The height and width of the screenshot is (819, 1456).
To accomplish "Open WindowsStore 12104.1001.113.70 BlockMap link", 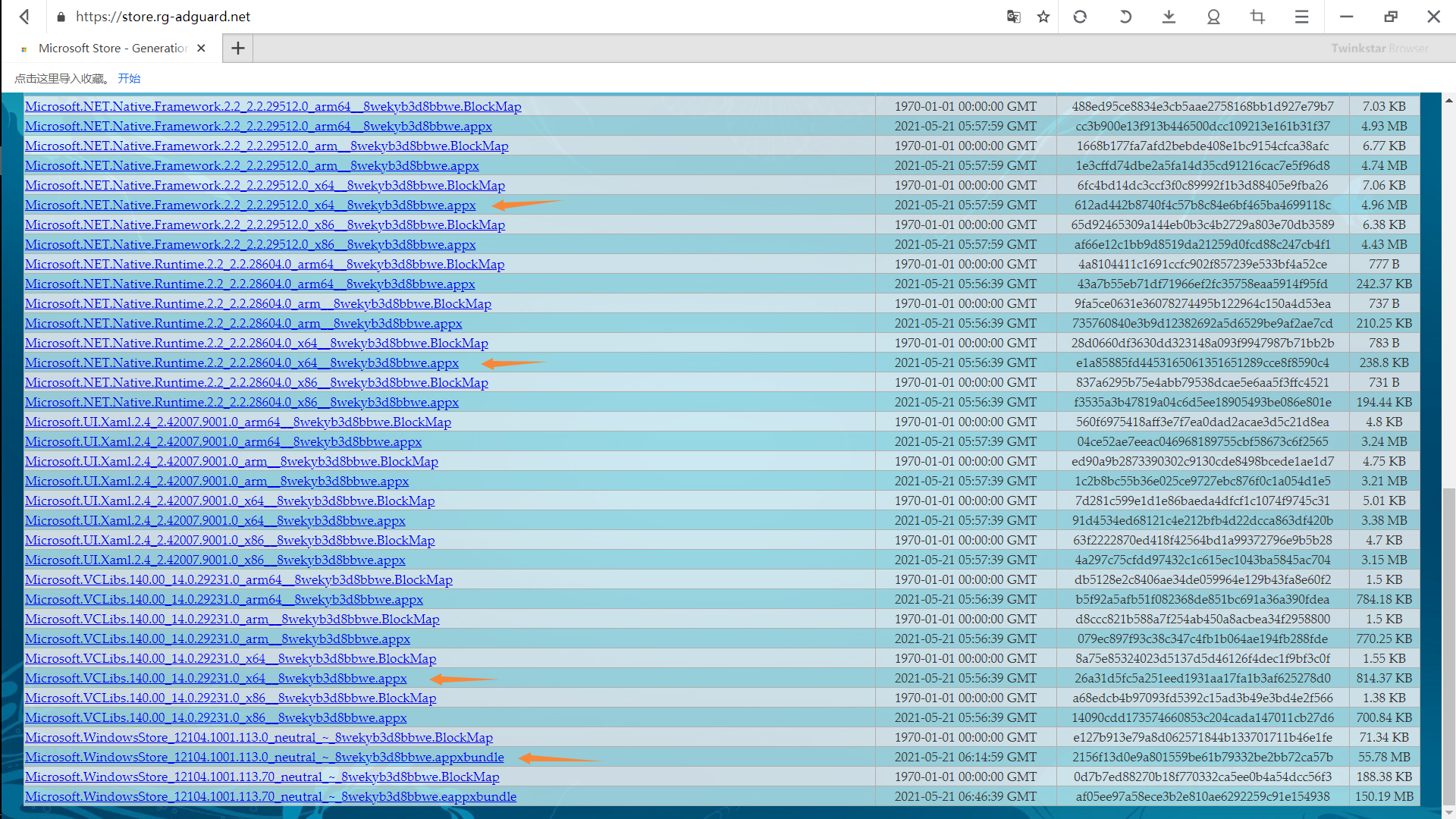I will tap(262, 777).
